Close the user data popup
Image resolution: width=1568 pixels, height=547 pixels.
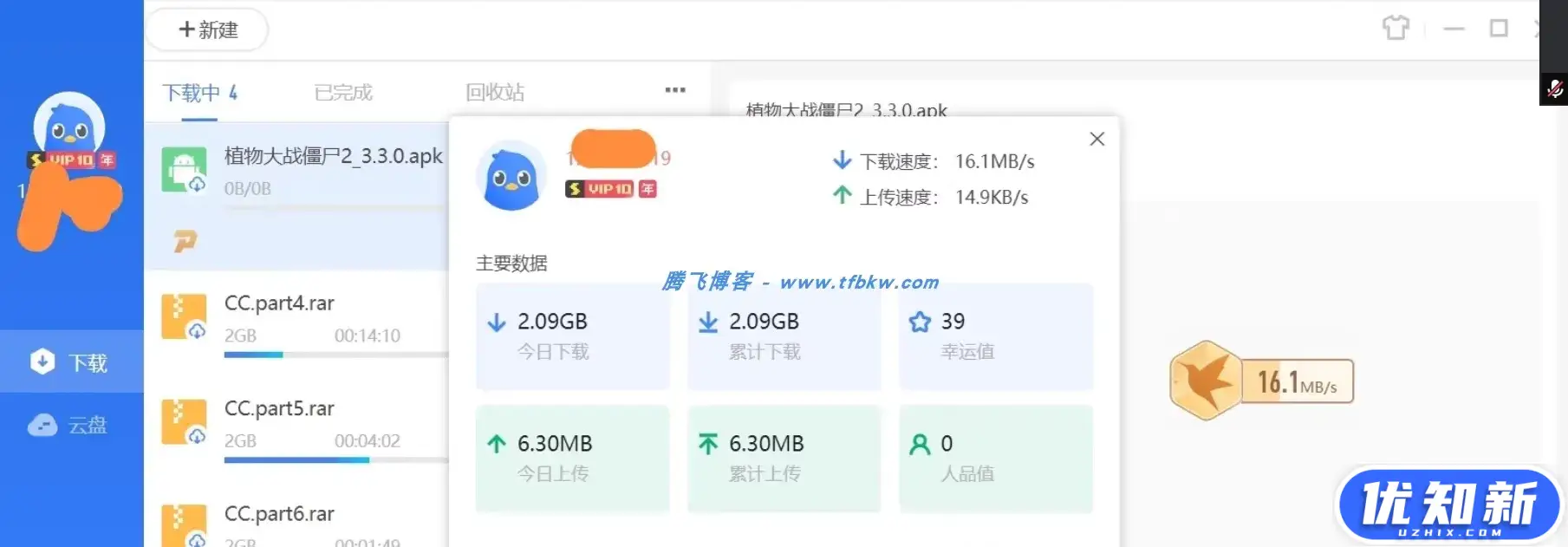pyautogui.click(x=1096, y=139)
